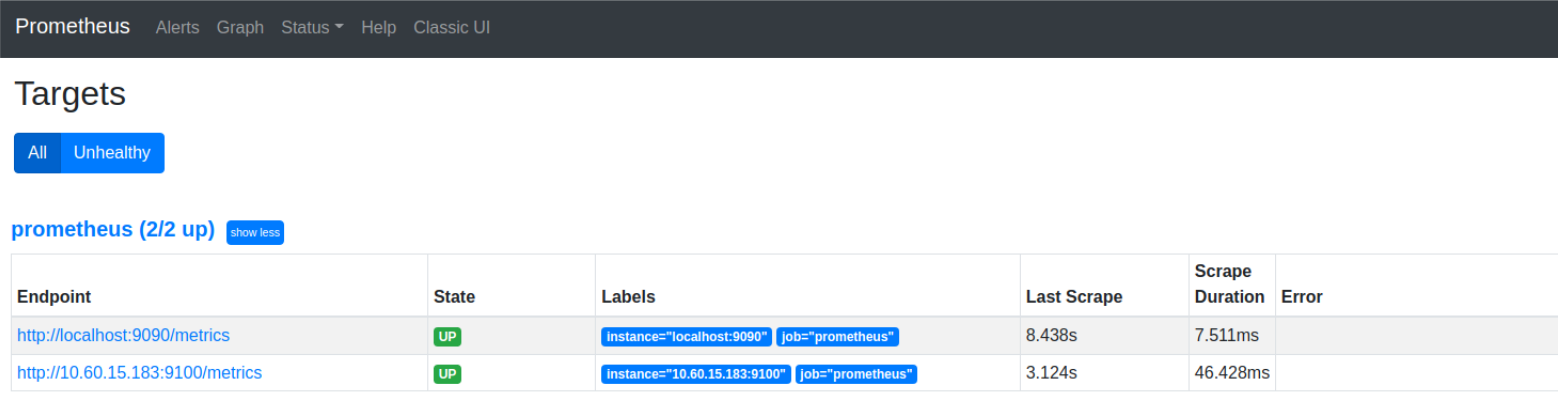The width and height of the screenshot is (1558, 396).
Task: Open the Graph page
Action: tap(240, 28)
